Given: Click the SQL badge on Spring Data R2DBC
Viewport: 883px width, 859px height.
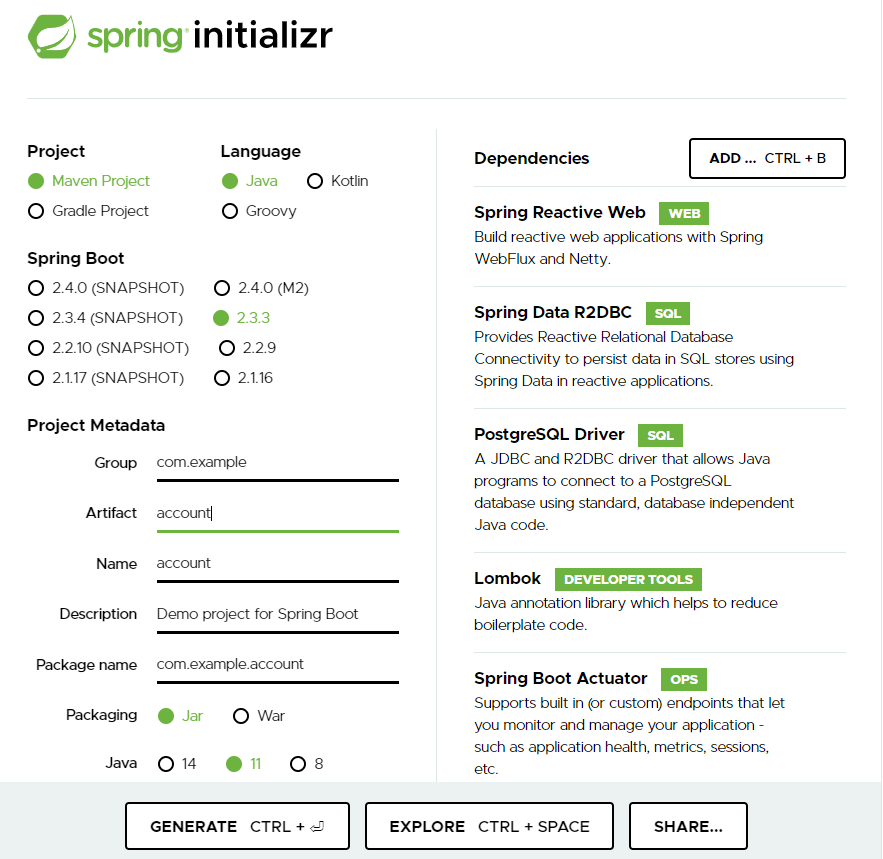Looking at the screenshot, I should [667, 313].
